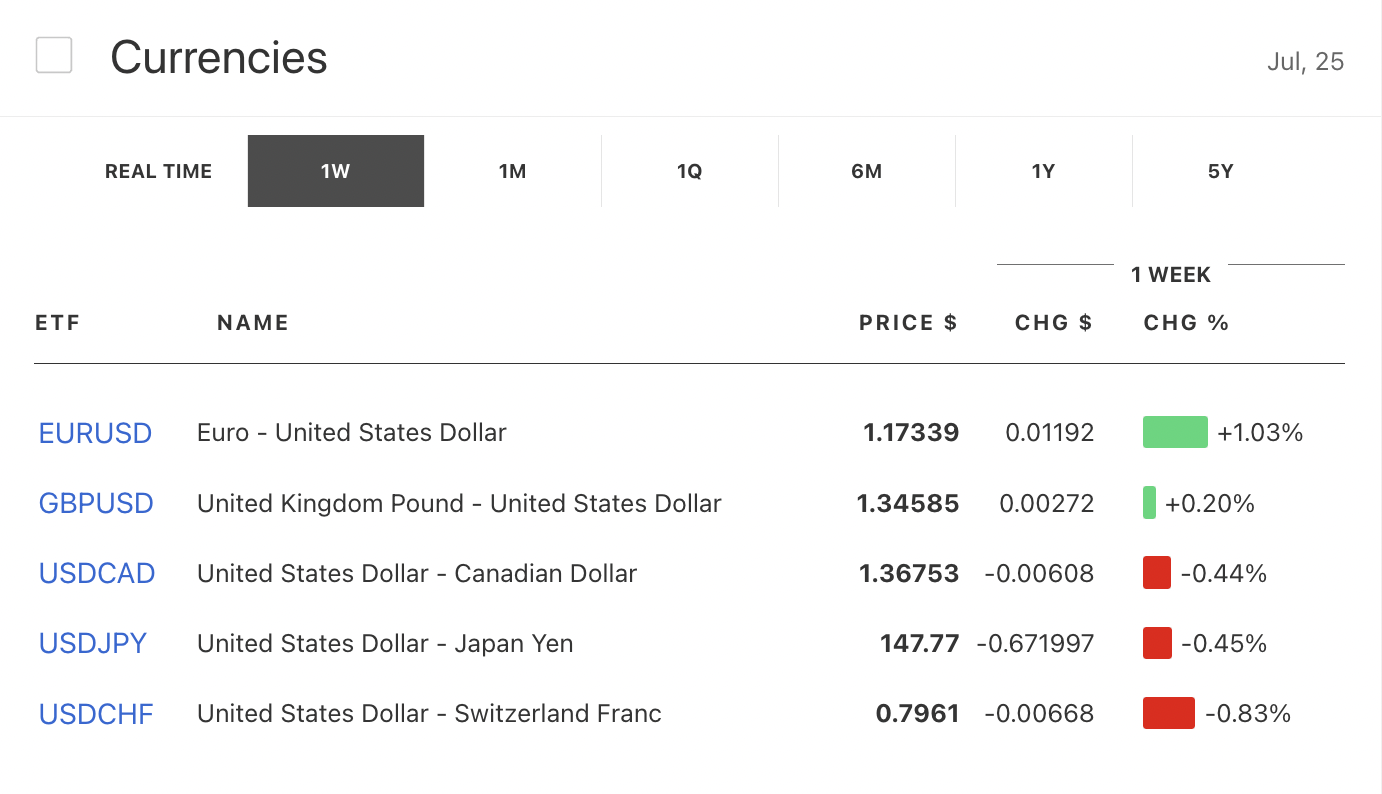Show the 5Y performance tab
This screenshot has height=794, width=1382.
(1221, 171)
